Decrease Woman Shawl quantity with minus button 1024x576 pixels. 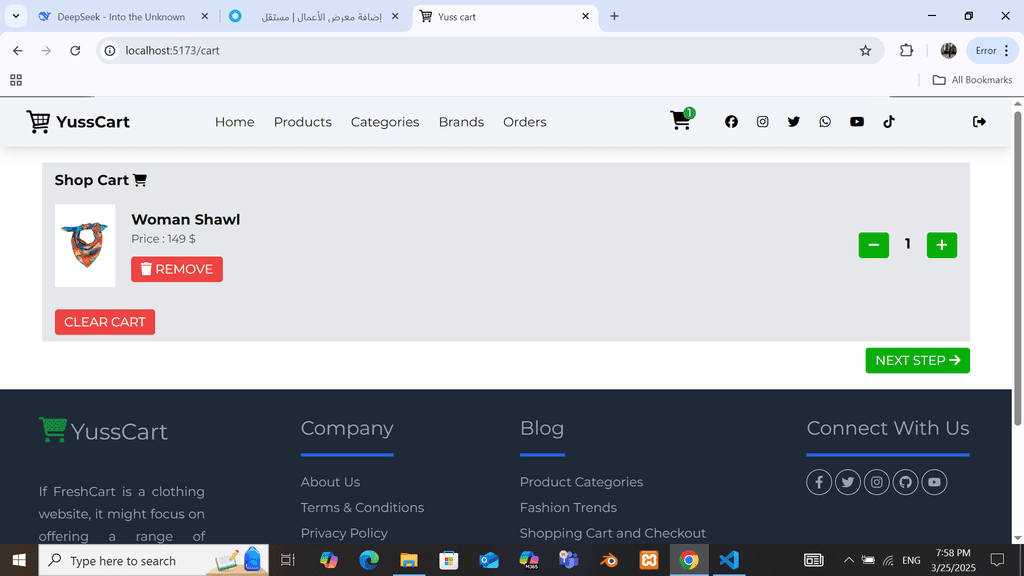click(x=873, y=245)
